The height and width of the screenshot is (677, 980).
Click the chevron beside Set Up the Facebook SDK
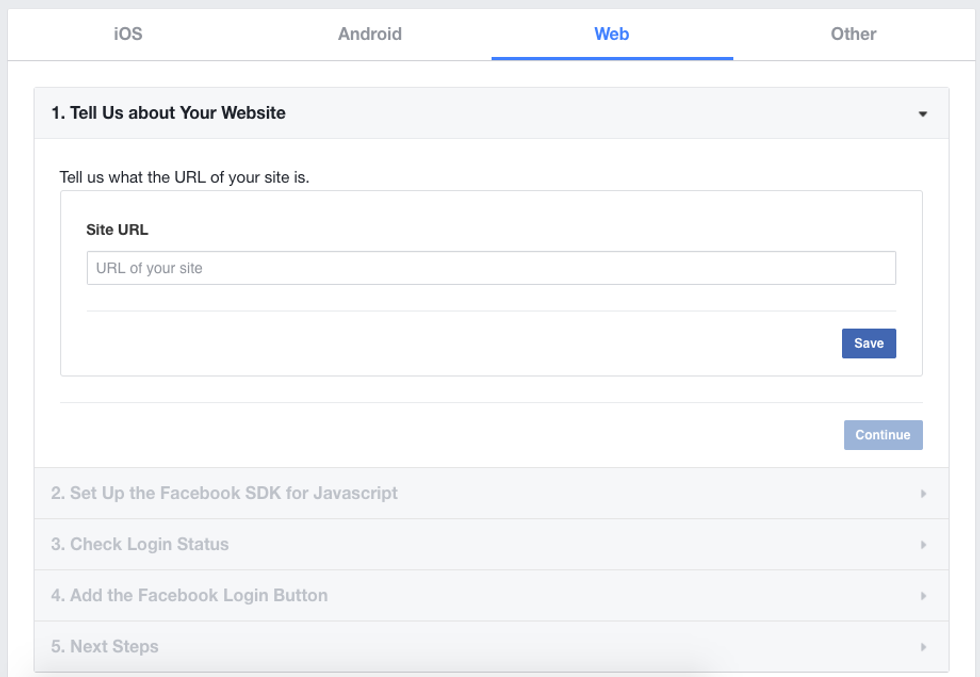pos(923,493)
